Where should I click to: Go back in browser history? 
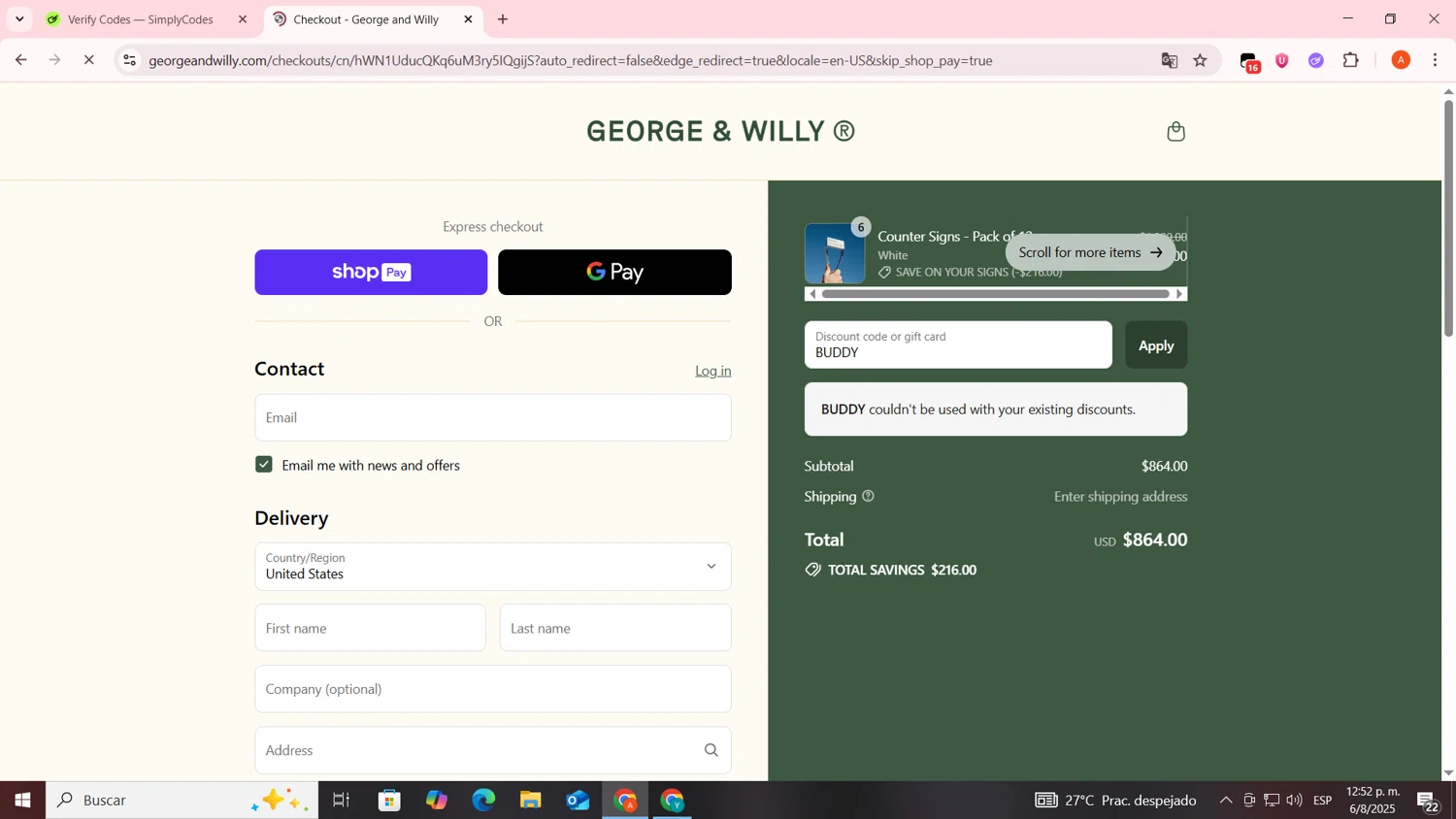(x=20, y=60)
